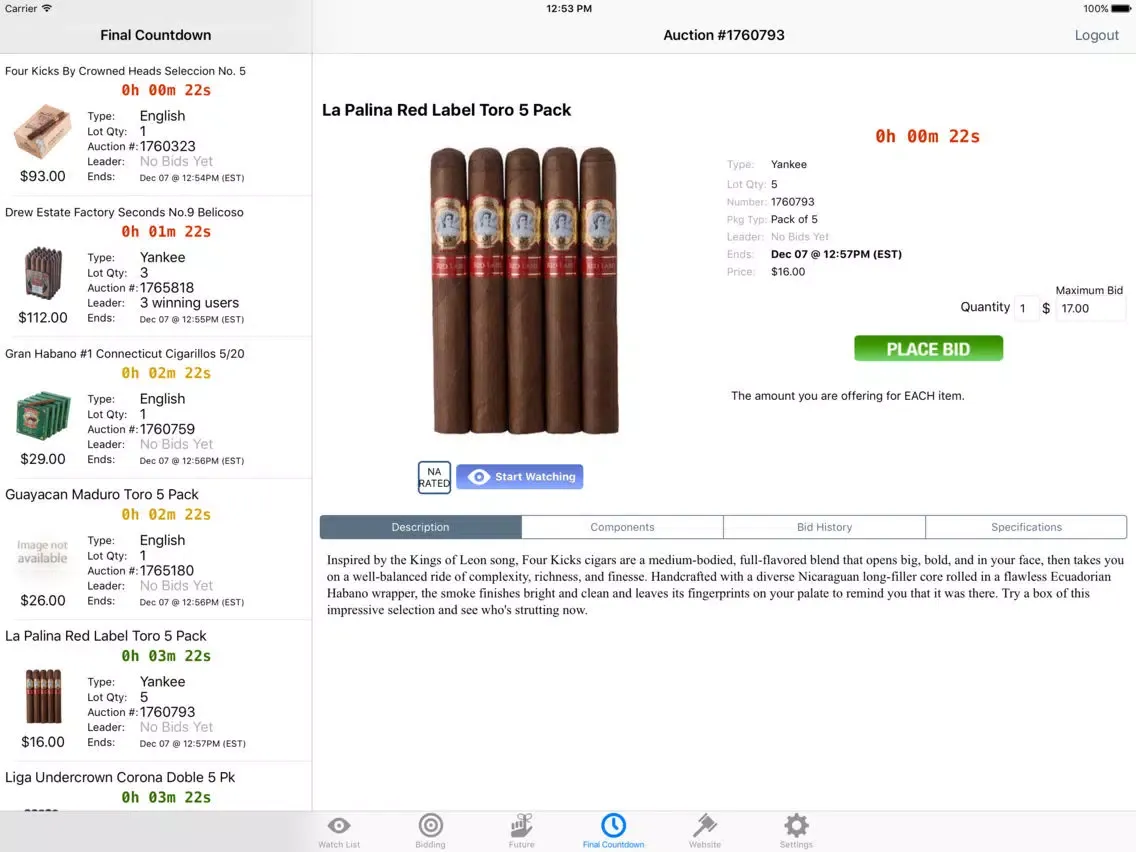Tap the Start Watching button

[519, 477]
